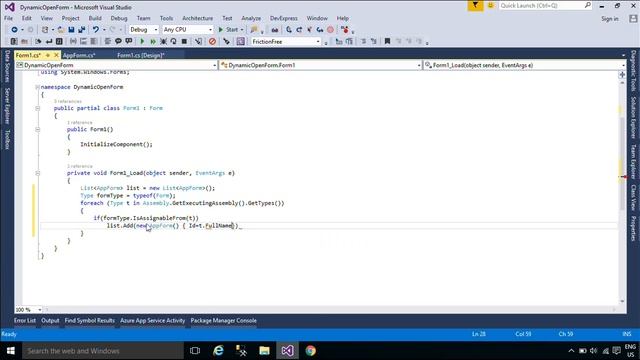Open the Debug menu
This screenshot has height=360, width=640.
[x=119, y=18]
